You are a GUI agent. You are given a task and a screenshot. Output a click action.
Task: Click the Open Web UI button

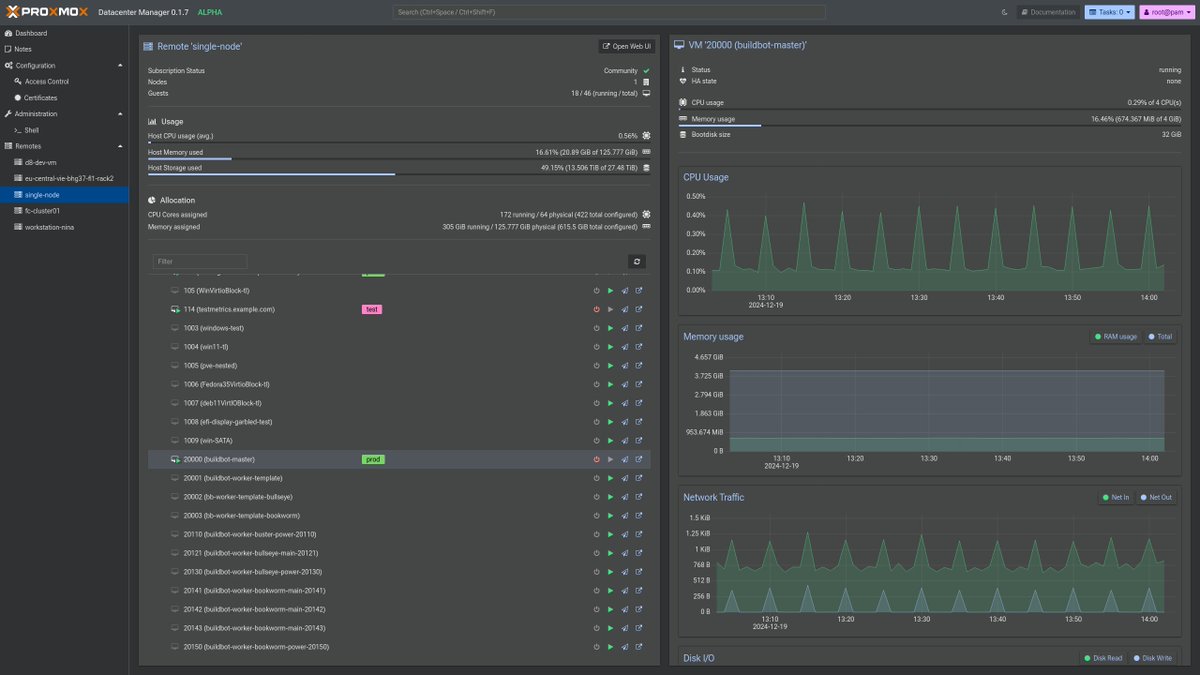click(x=627, y=46)
